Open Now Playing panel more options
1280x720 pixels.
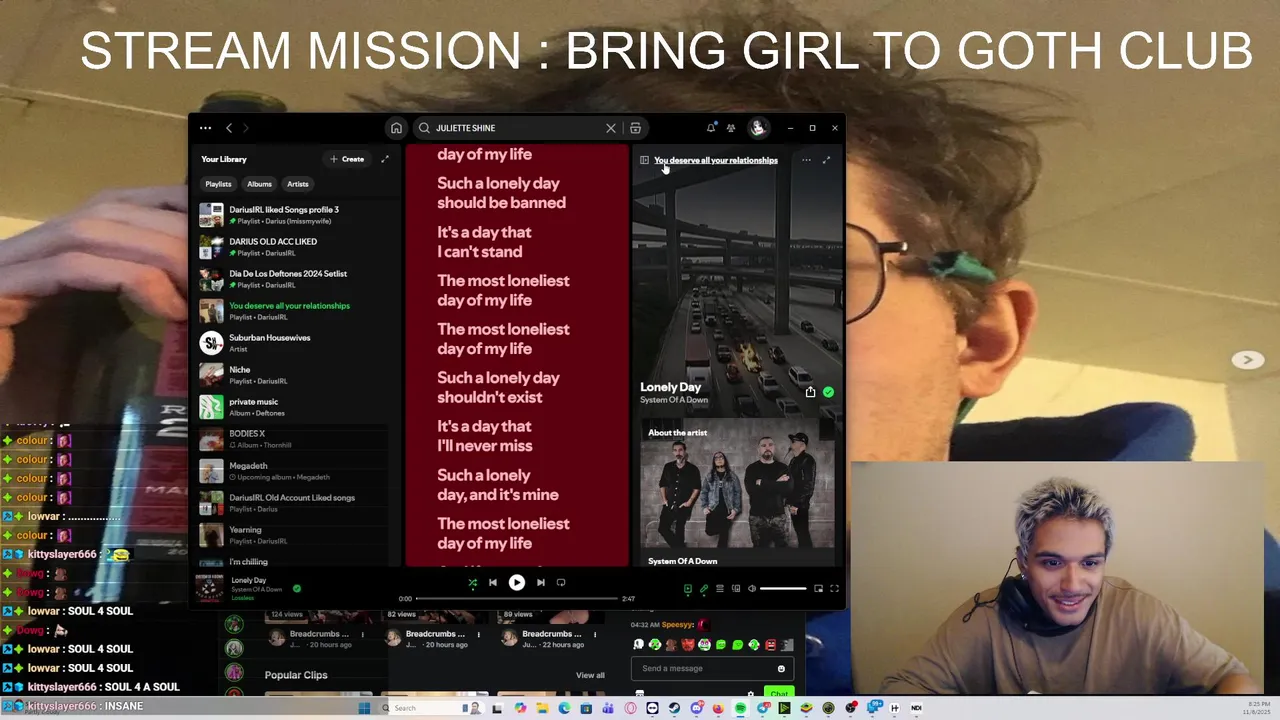[x=806, y=160]
